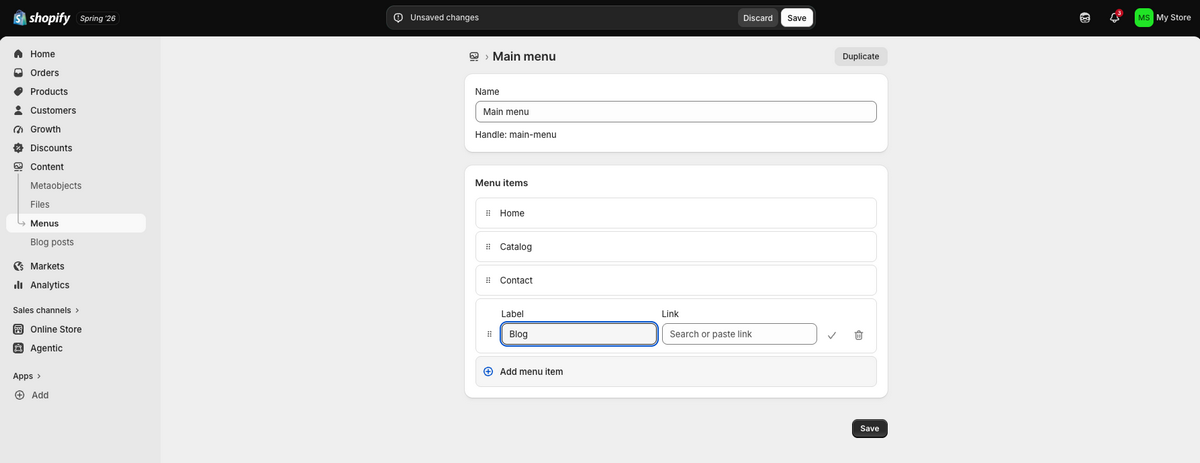Open the Catalog menu item
The width and height of the screenshot is (1200, 463).
click(676, 247)
